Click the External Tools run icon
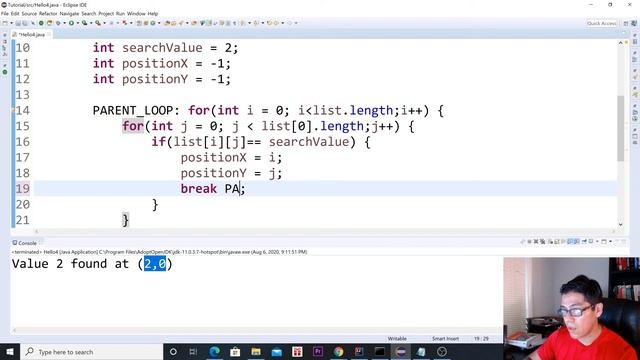Screen dimensions: 640x360 point(98,23)
